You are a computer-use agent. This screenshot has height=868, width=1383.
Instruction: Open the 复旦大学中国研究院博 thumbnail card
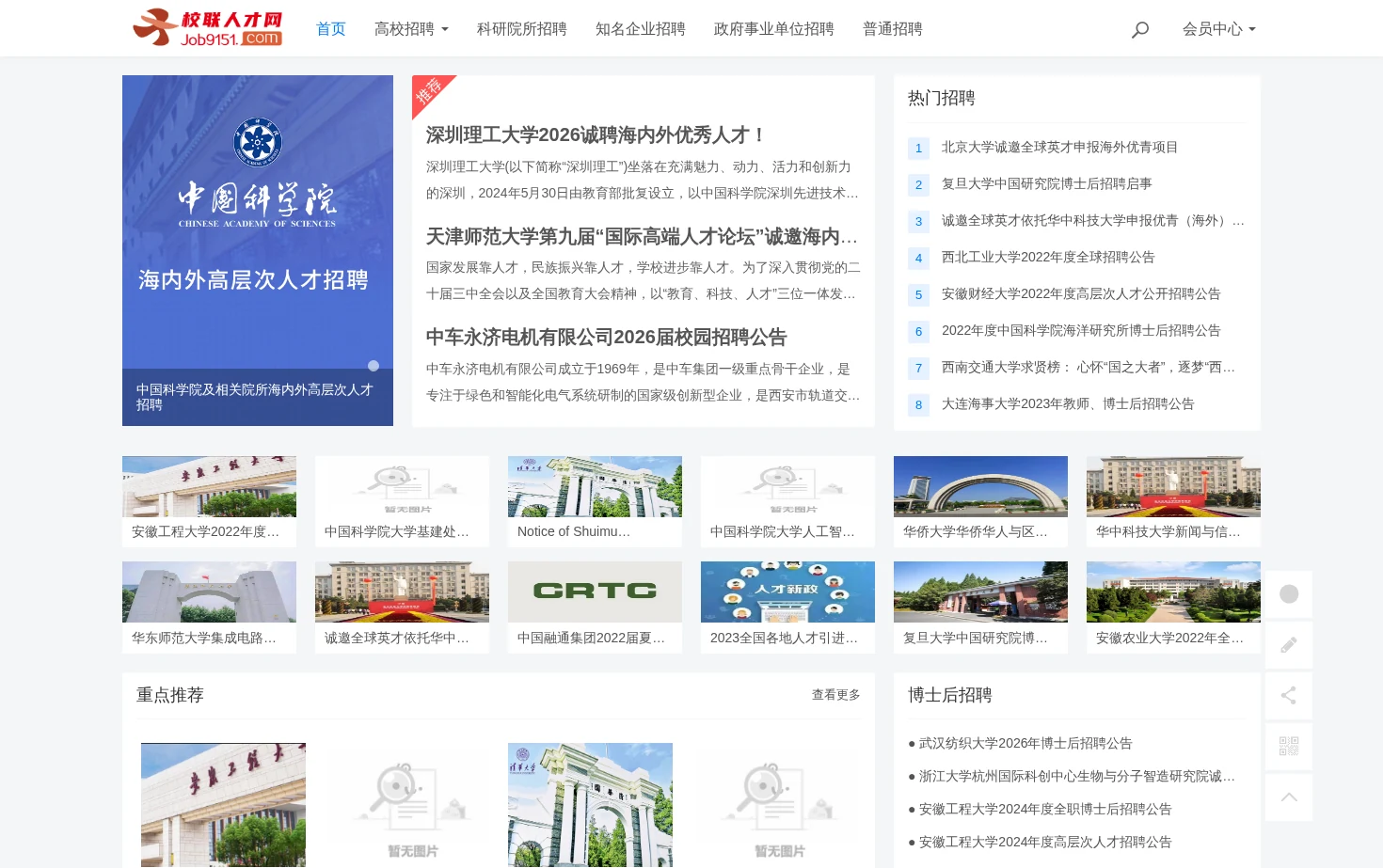980,607
